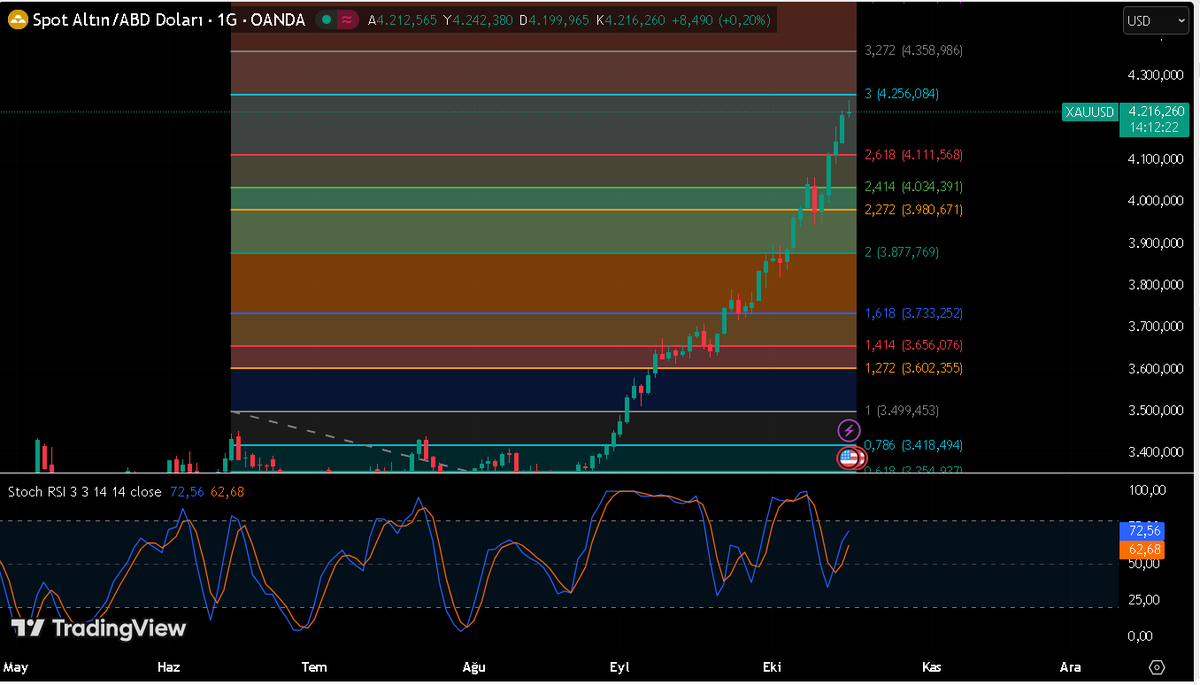Click the XAUUSD price scale label

[x=1089, y=112]
